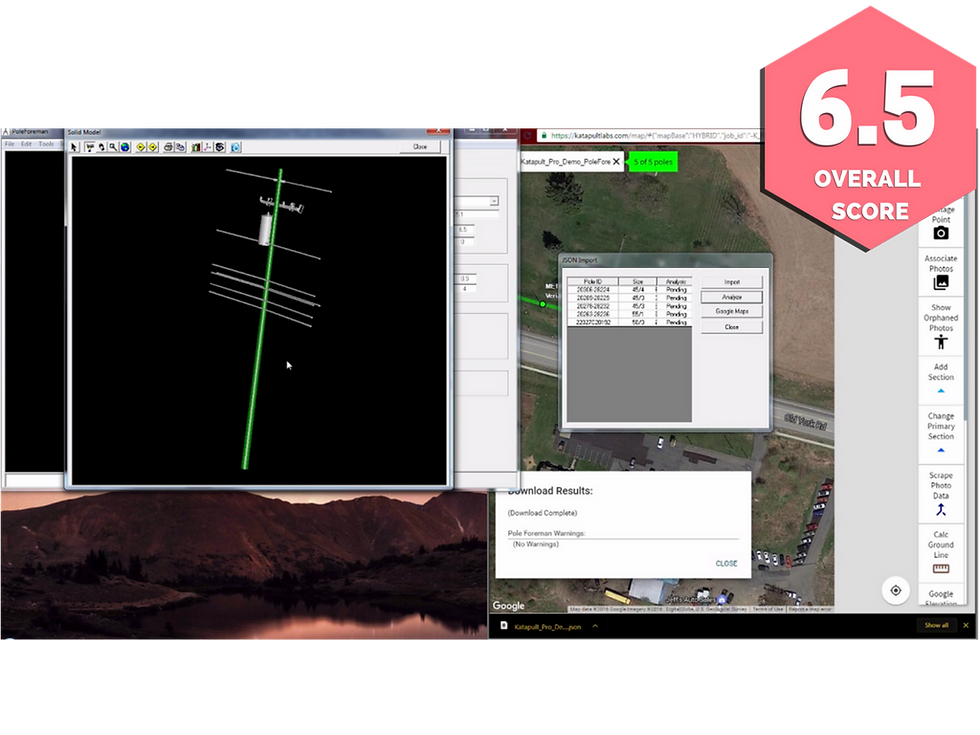Close the browser downloads bar
Screen dimensions: 980x735
[x=966, y=625]
